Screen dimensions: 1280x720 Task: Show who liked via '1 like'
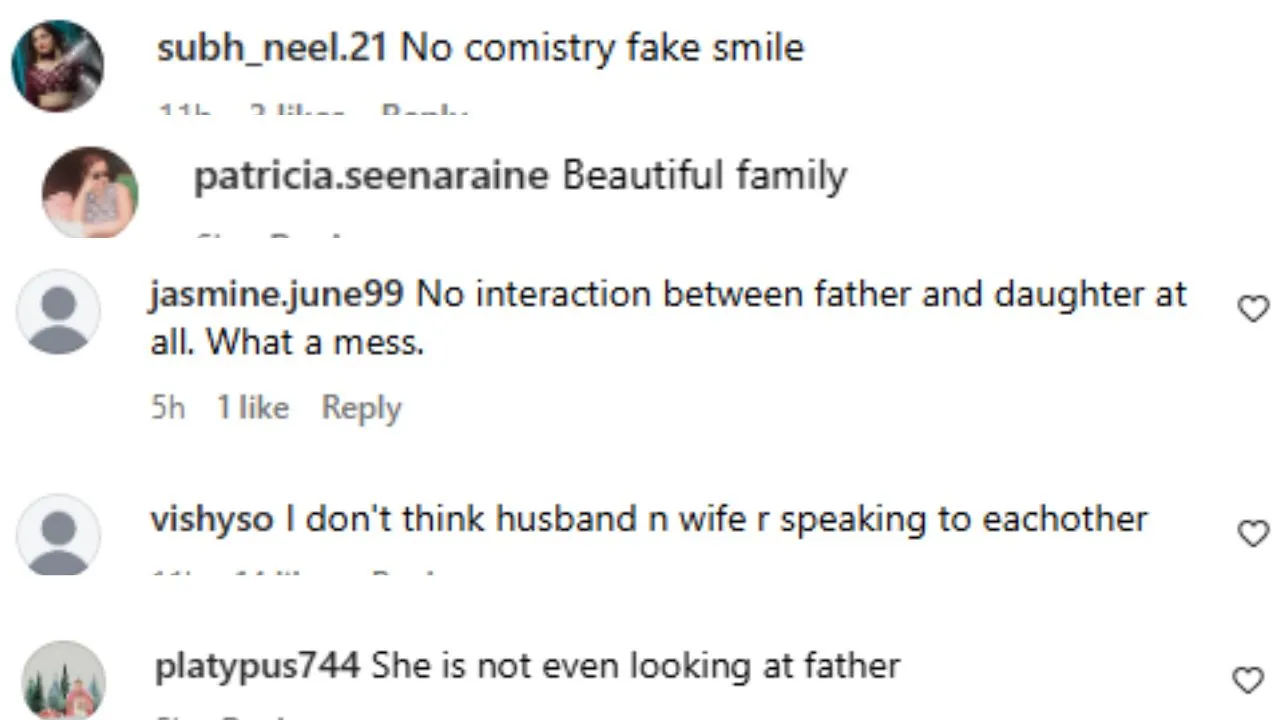pos(253,408)
